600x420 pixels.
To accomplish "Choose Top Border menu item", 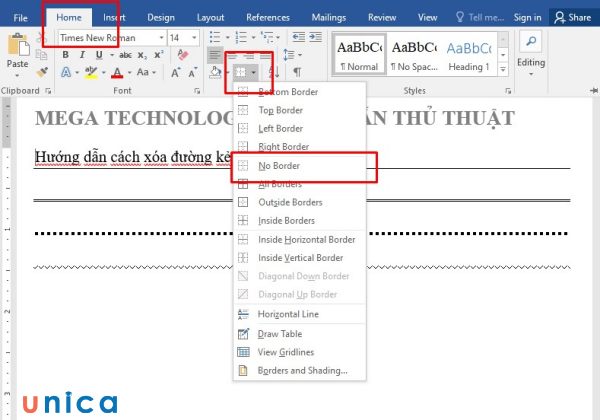I will [x=300, y=110].
